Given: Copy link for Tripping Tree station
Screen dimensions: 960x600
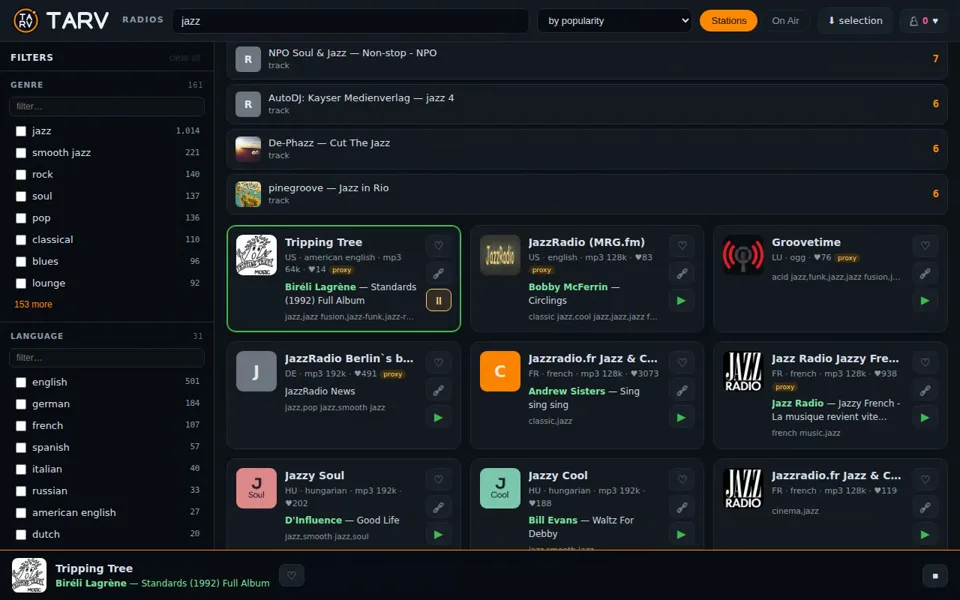Looking at the screenshot, I should (438, 274).
